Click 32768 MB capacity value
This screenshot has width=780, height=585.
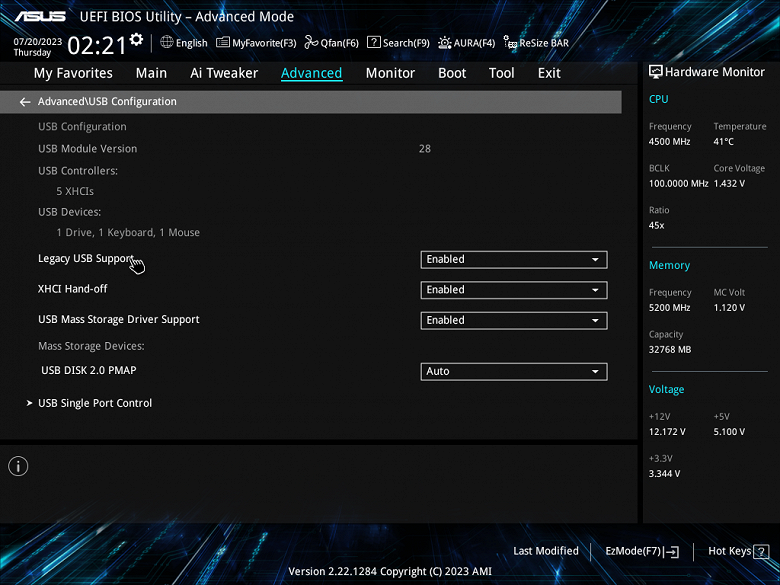click(x=670, y=350)
